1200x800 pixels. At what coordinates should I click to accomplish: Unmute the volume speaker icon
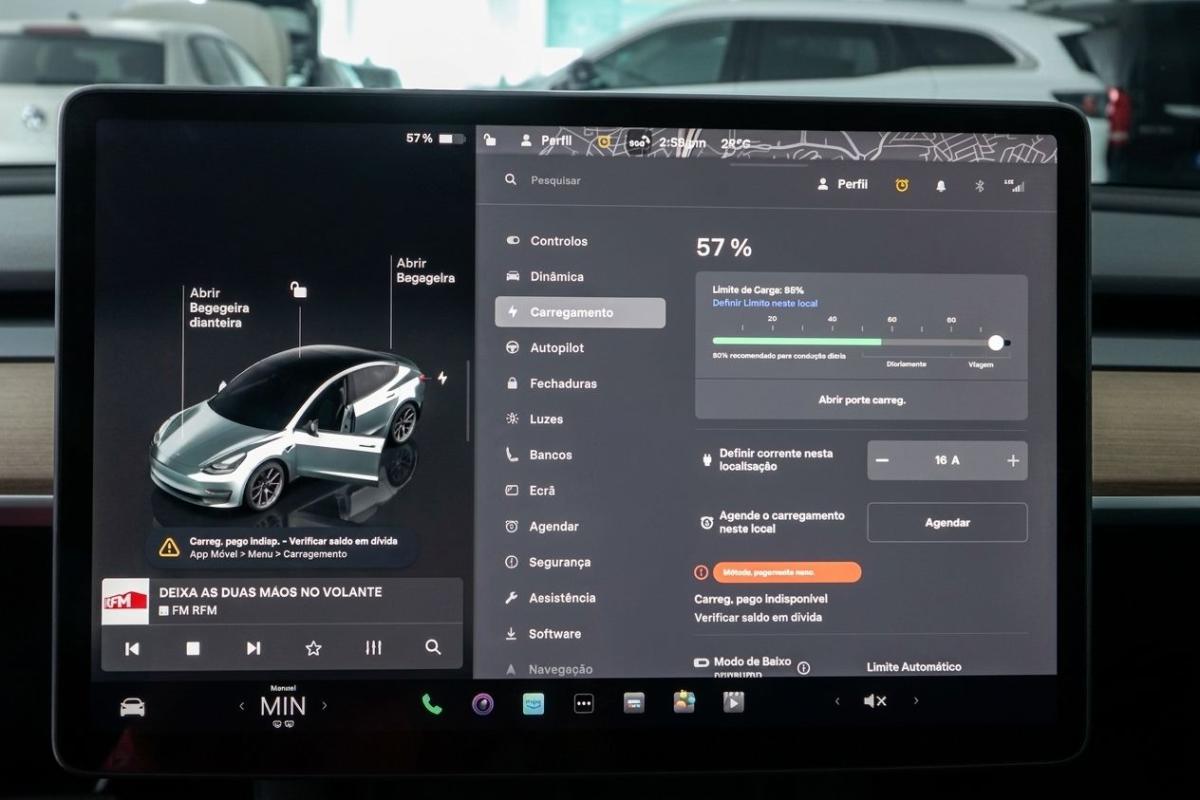[875, 701]
